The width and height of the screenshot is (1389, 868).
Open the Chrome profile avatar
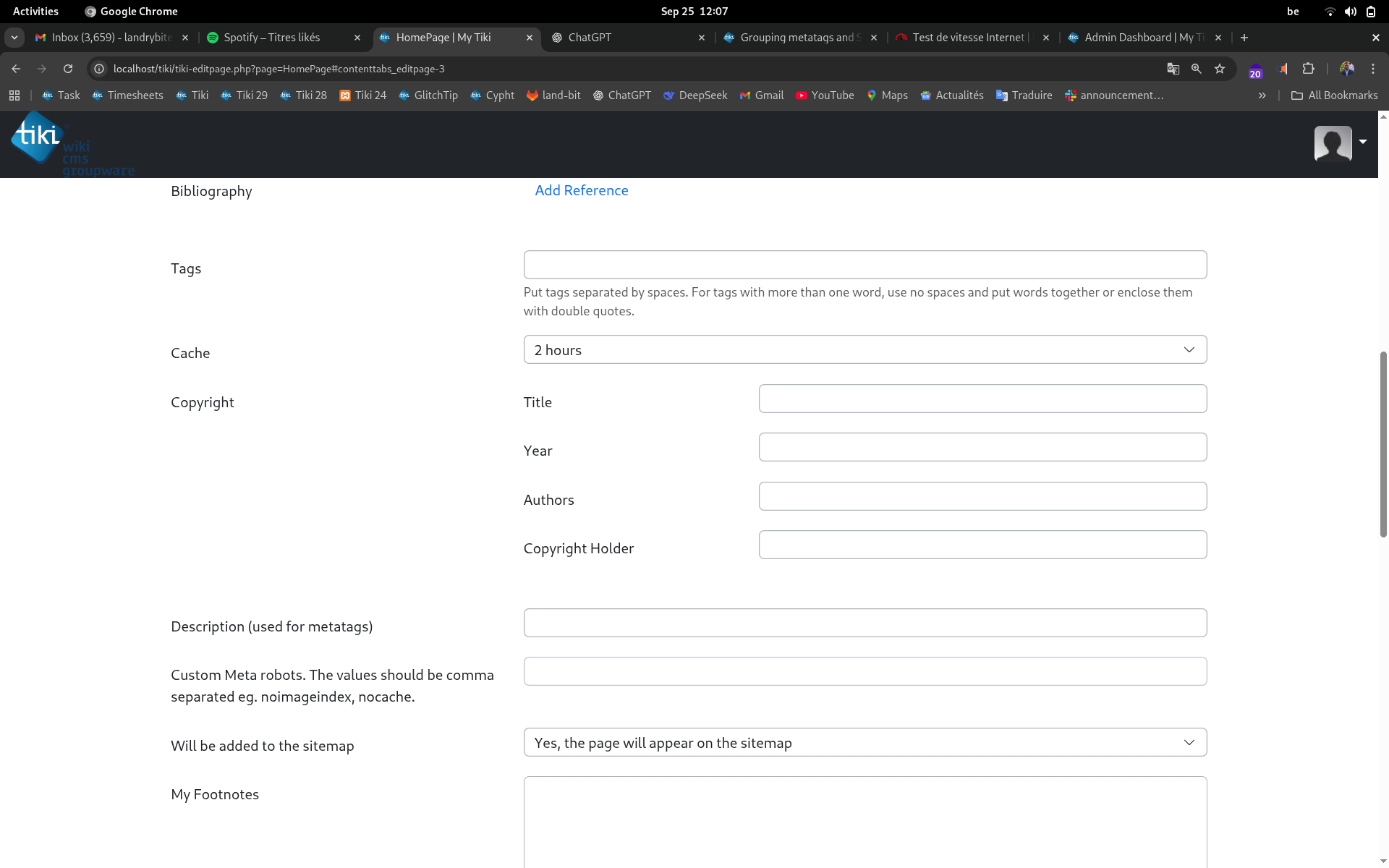[1346, 69]
